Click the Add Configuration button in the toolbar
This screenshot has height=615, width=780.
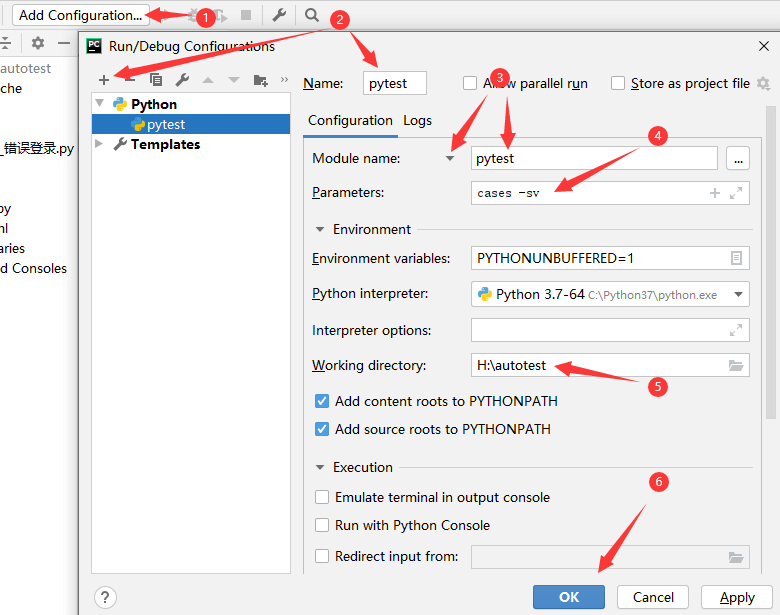click(x=80, y=15)
